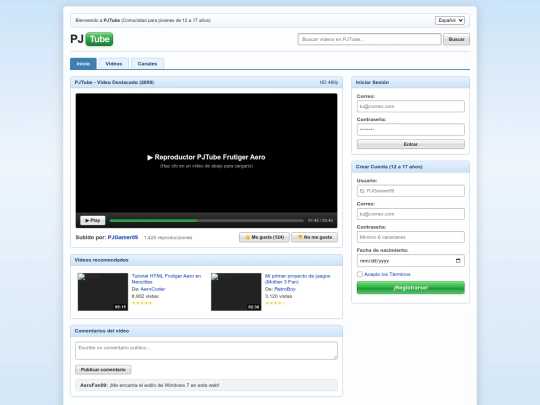The image size is (540, 405).
Task: Click the star rating under AeroCoder video
Action: point(142,303)
